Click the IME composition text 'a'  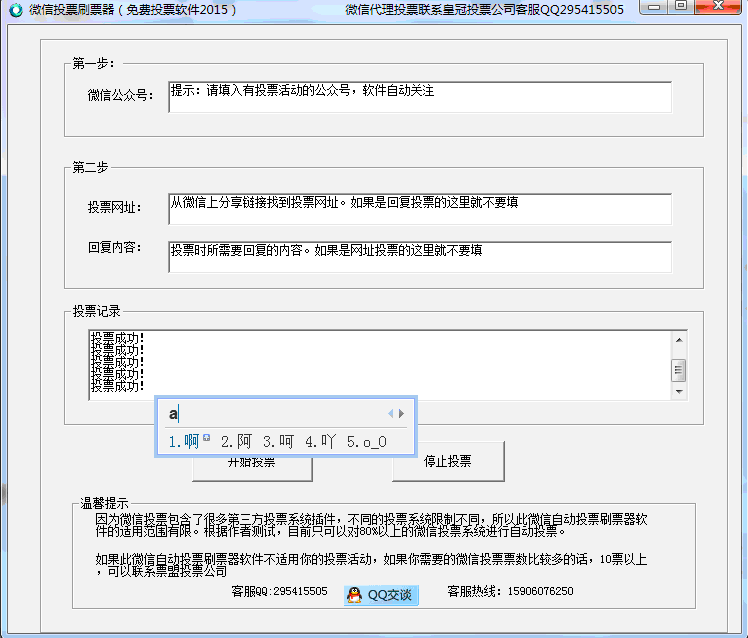pyautogui.click(x=173, y=413)
